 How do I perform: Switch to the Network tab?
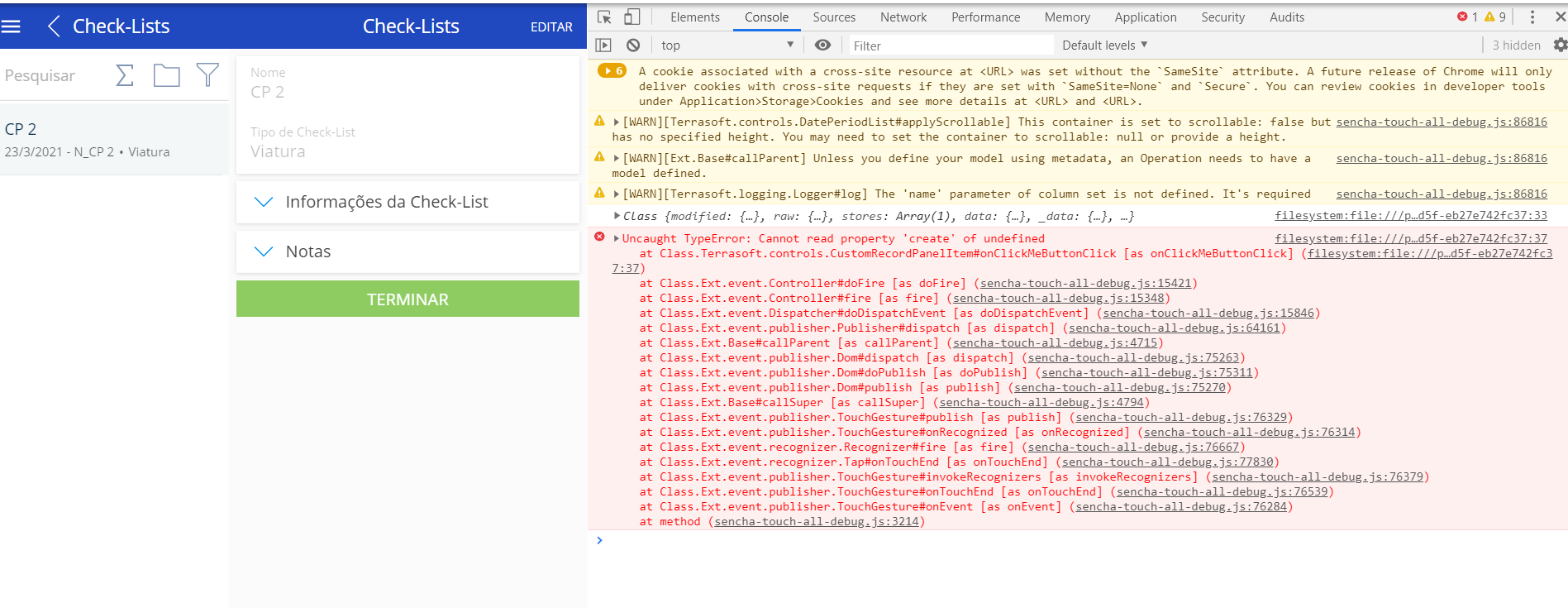[903, 17]
